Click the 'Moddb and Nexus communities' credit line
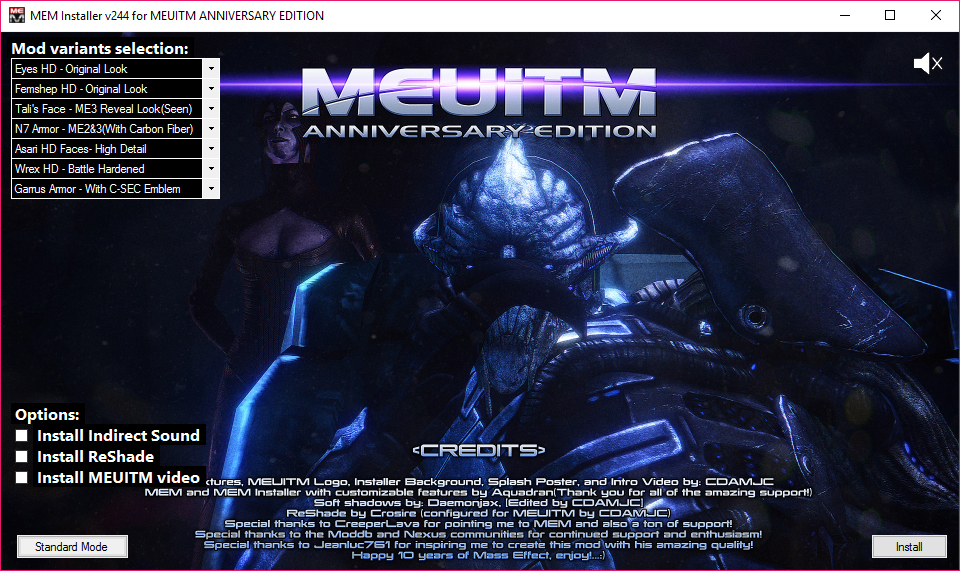Viewport: 960px width, 571px height. point(478,534)
